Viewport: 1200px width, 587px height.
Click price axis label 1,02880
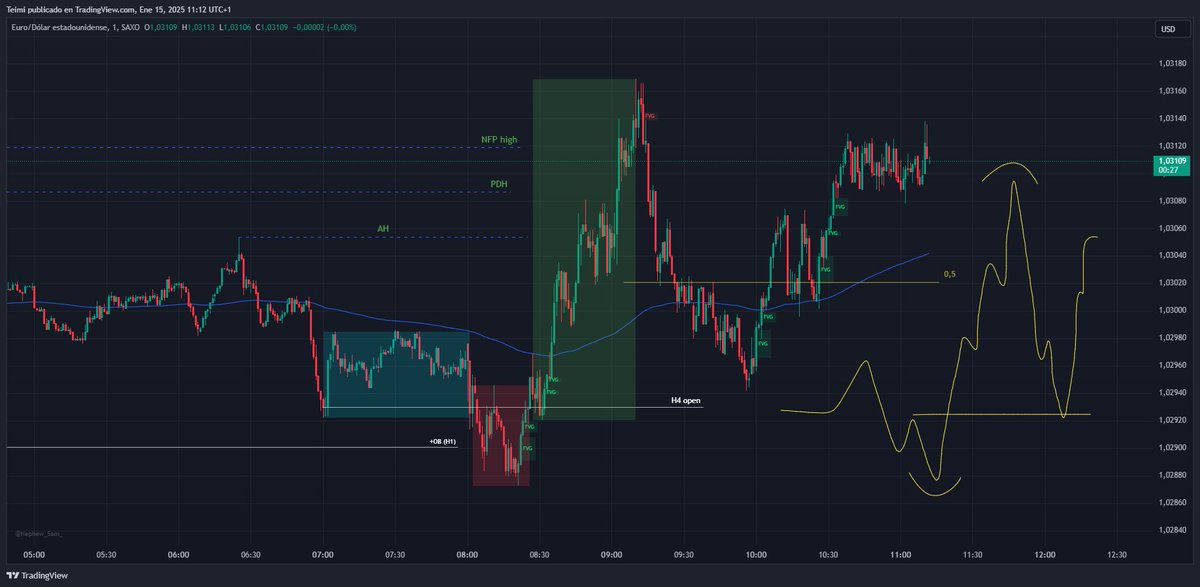[x=1170, y=475]
